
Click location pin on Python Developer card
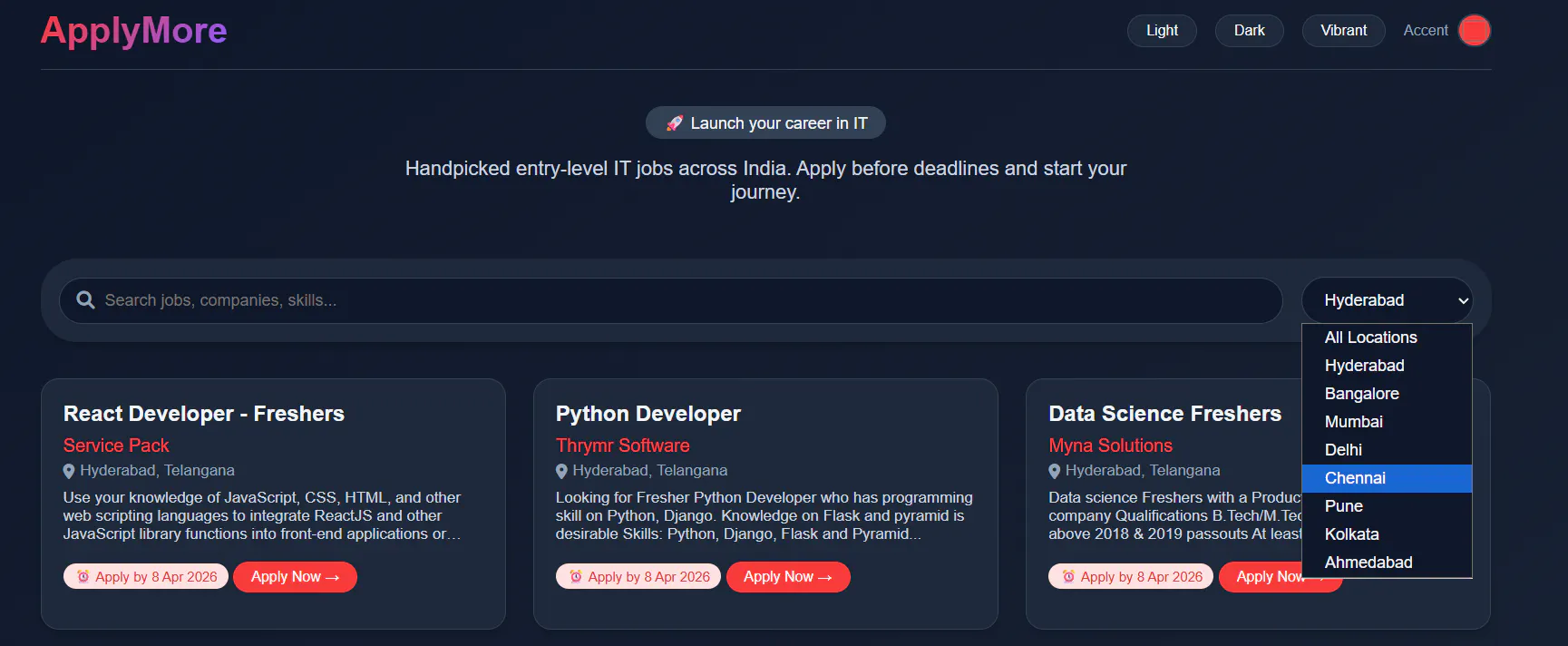point(561,471)
